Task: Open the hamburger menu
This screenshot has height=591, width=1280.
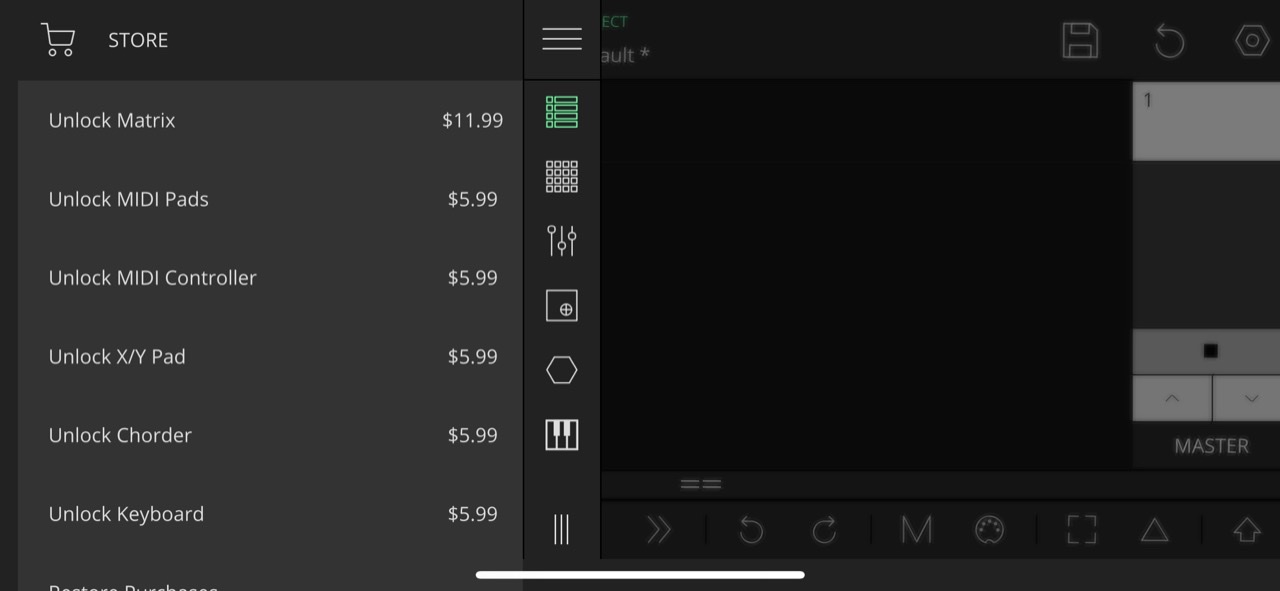Action: coord(562,39)
